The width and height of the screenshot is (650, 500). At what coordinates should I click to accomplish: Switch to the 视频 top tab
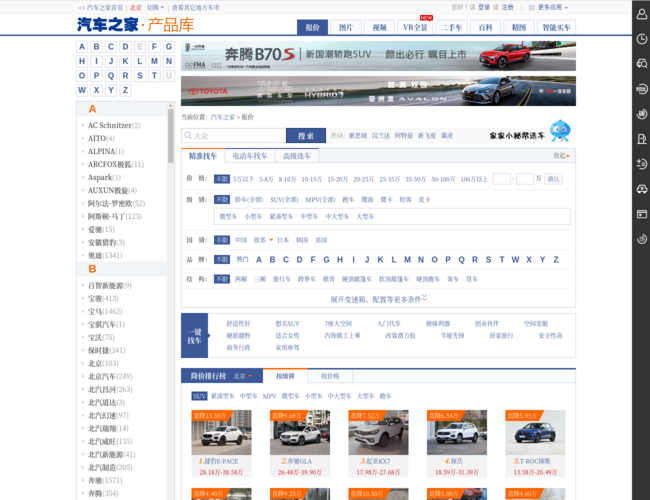[379, 27]
